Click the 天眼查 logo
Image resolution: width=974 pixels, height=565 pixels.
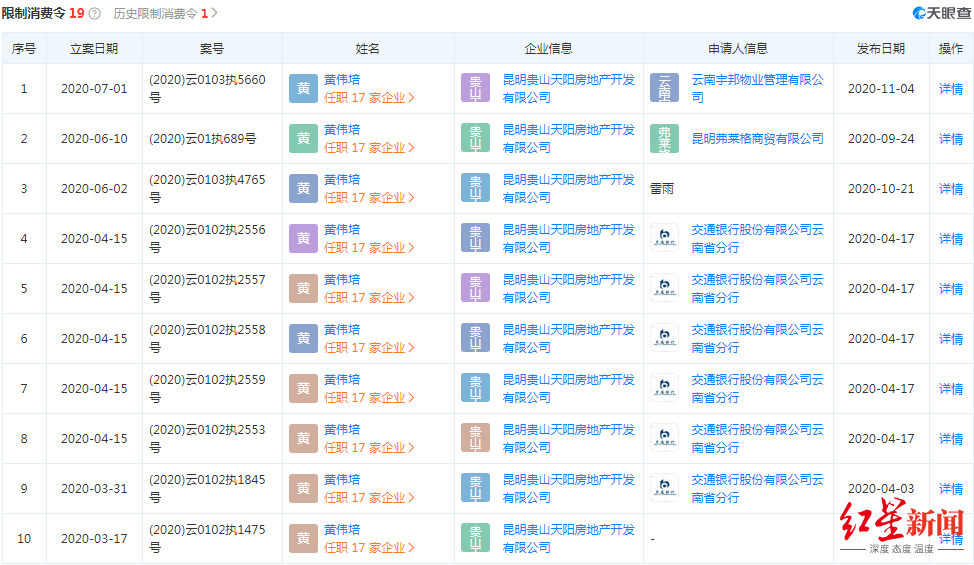941,13
